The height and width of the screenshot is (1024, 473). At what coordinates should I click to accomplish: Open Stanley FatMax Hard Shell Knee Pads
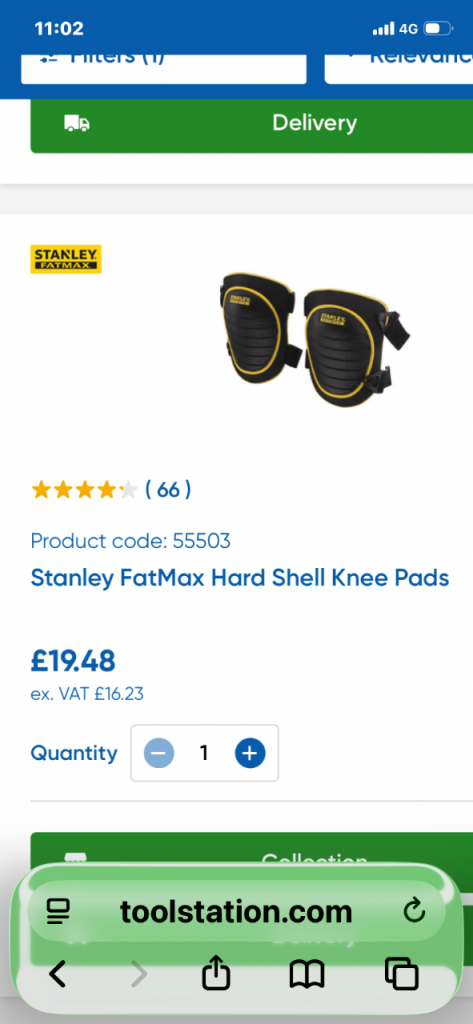click(240, 578)
